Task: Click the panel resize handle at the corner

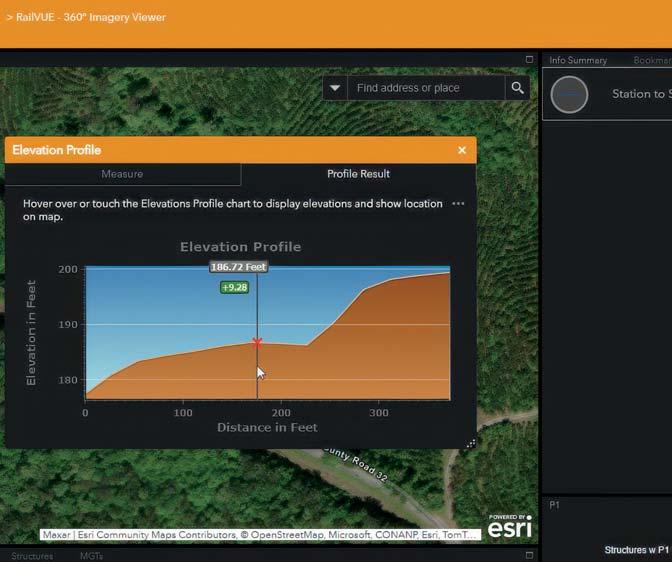Action: pyautogui.click(x=471, y=443)
